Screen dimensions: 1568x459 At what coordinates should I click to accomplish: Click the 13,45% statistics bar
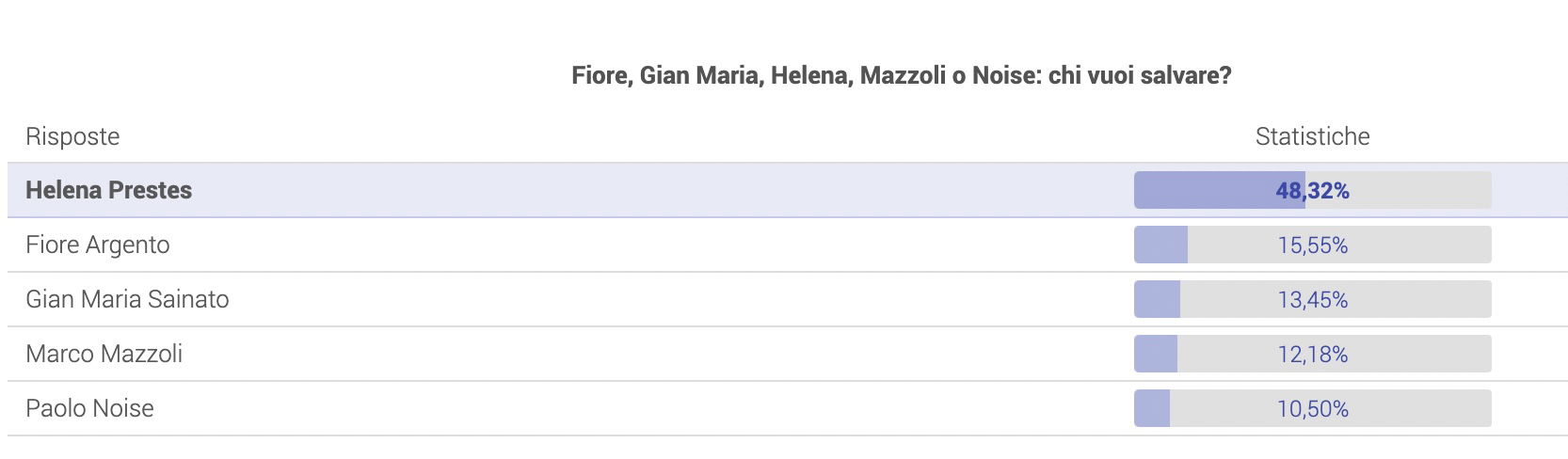[x=1313, y=299]
